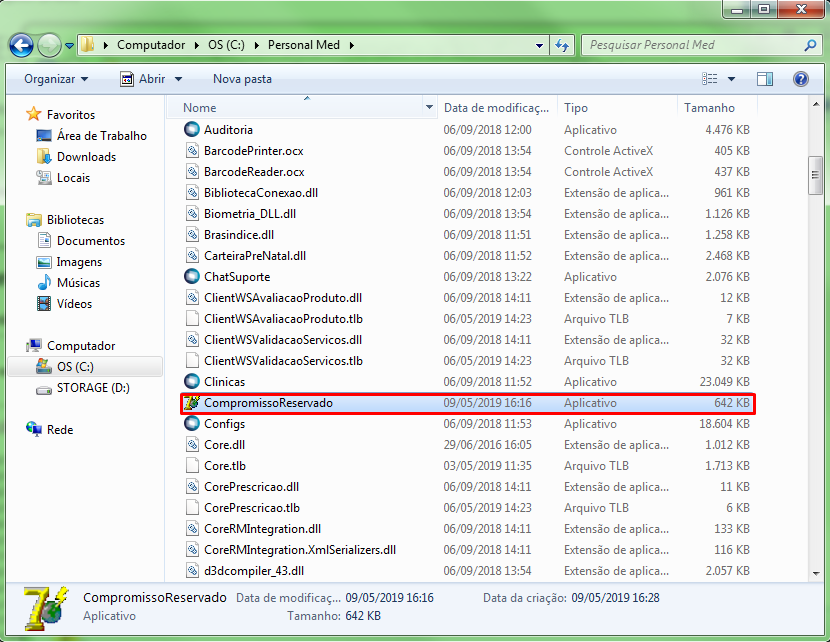830x642 pixels.
Task: Click Biometria_DLL.dll file icon
Action: [x=192, y=214]
